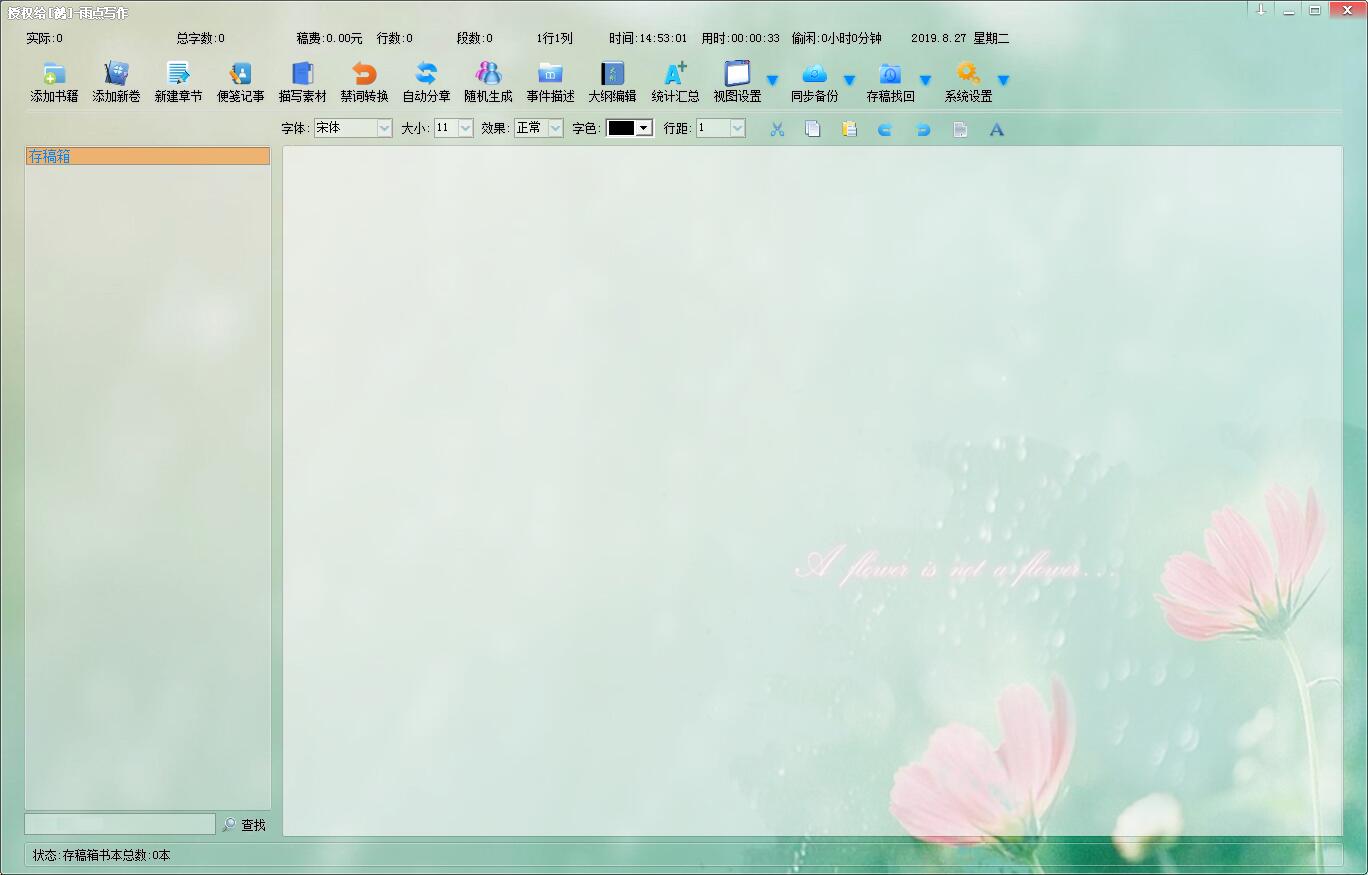Open the 字色 black color picker

click(x=629, y=128)
